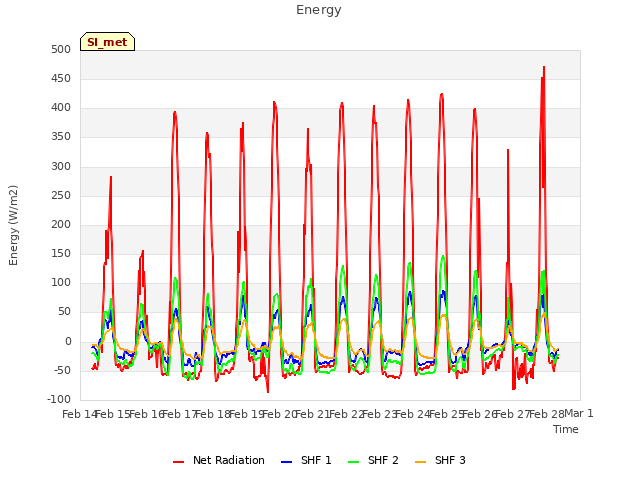Click the Net Radiation legend entry

[x=219, y=460]
